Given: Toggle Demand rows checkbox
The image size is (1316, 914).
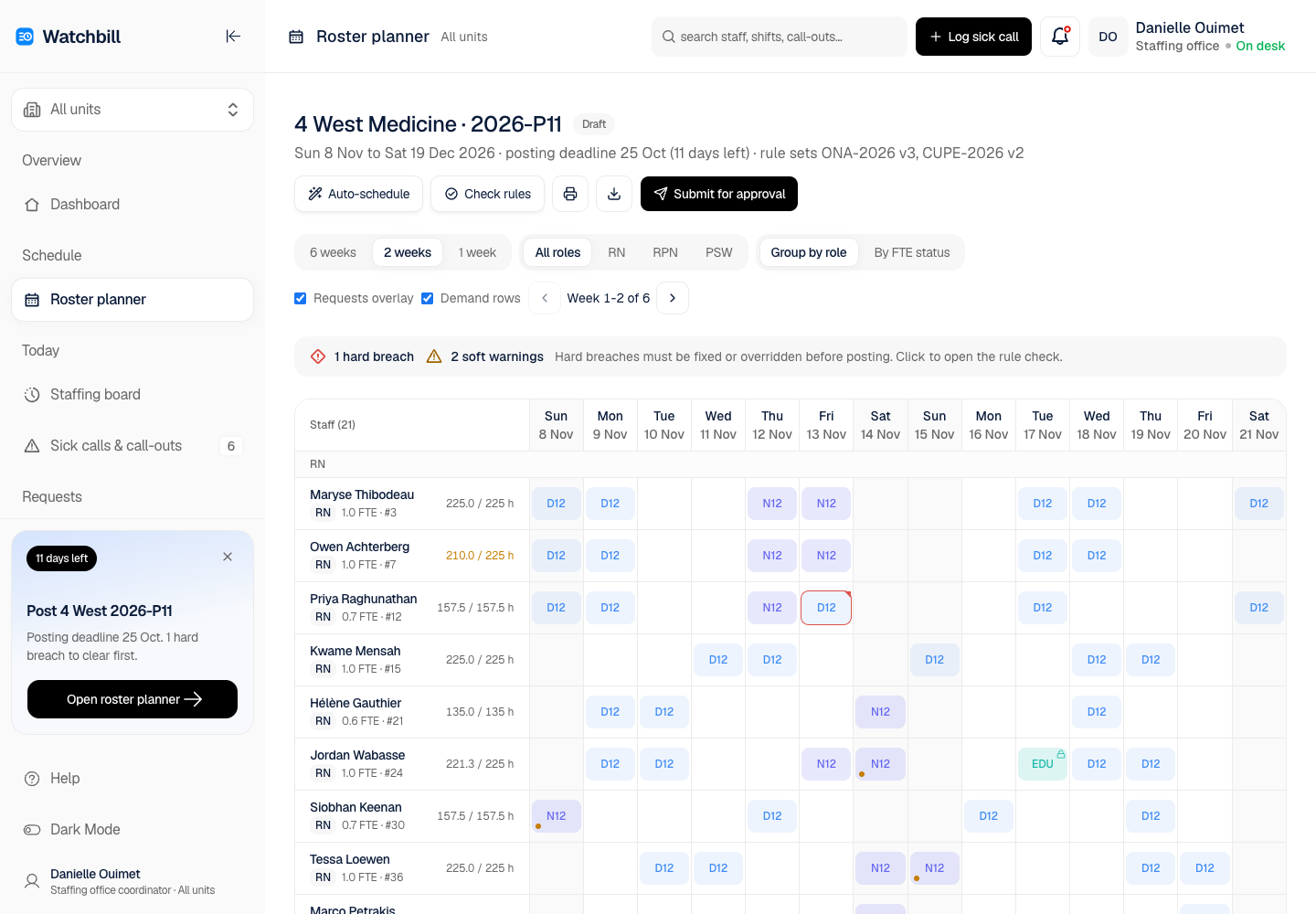Looking at the screenshot, I should 427,298.
